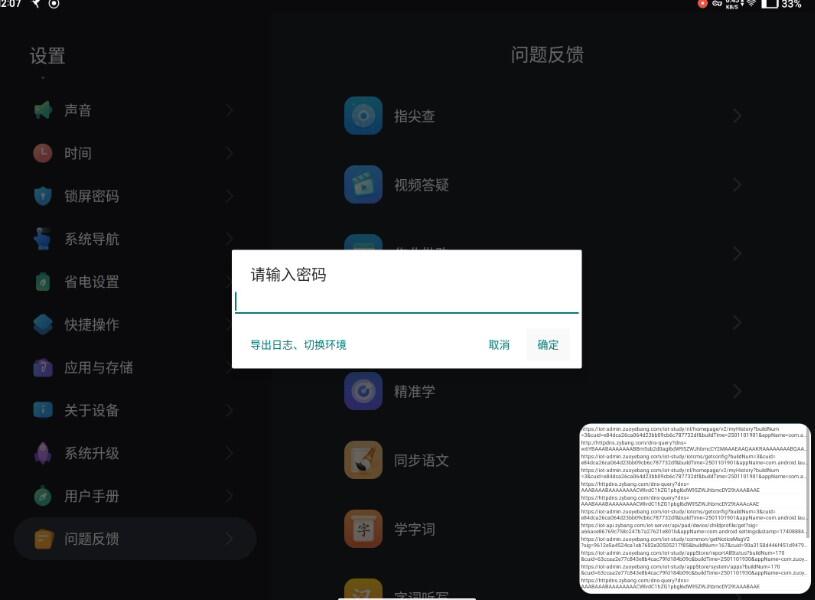Click the 用户手册 label
The image size is (815, 600).
tap(91, 496)
